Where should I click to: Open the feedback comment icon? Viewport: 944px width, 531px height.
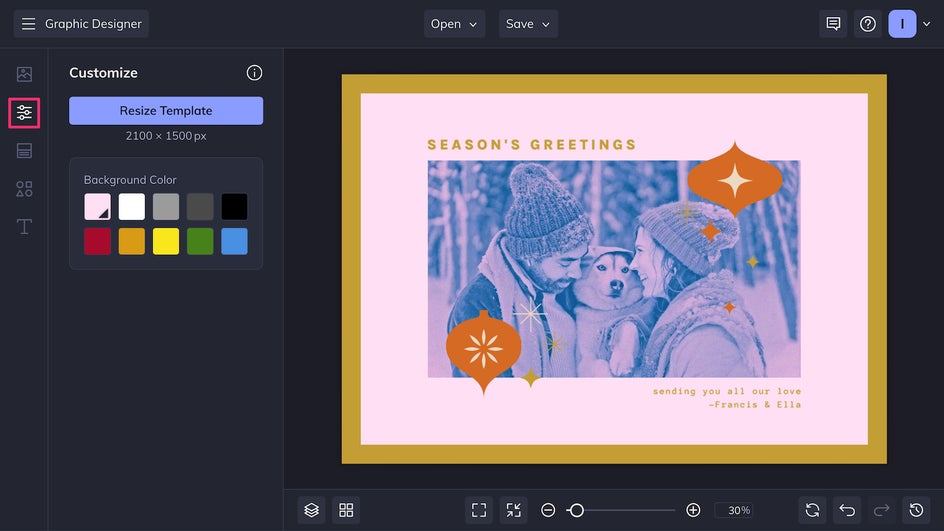(833, 24)
